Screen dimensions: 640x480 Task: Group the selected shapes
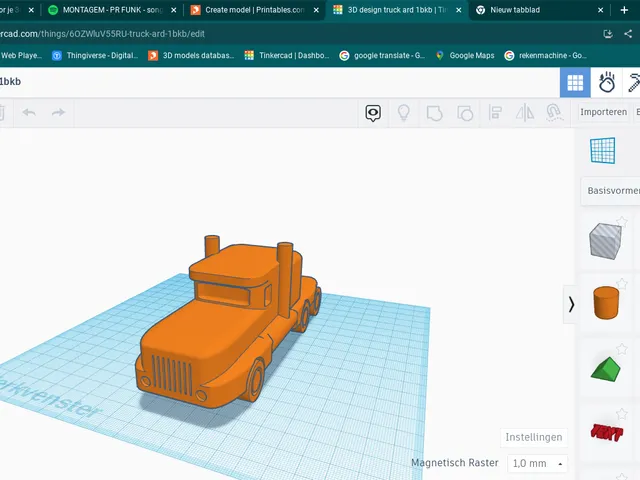coord(434,113)
